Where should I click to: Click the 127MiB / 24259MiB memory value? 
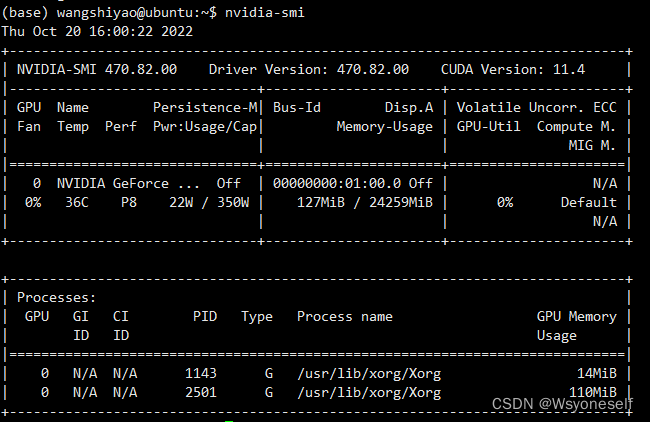pyautogui.click(x=363, y=202)
